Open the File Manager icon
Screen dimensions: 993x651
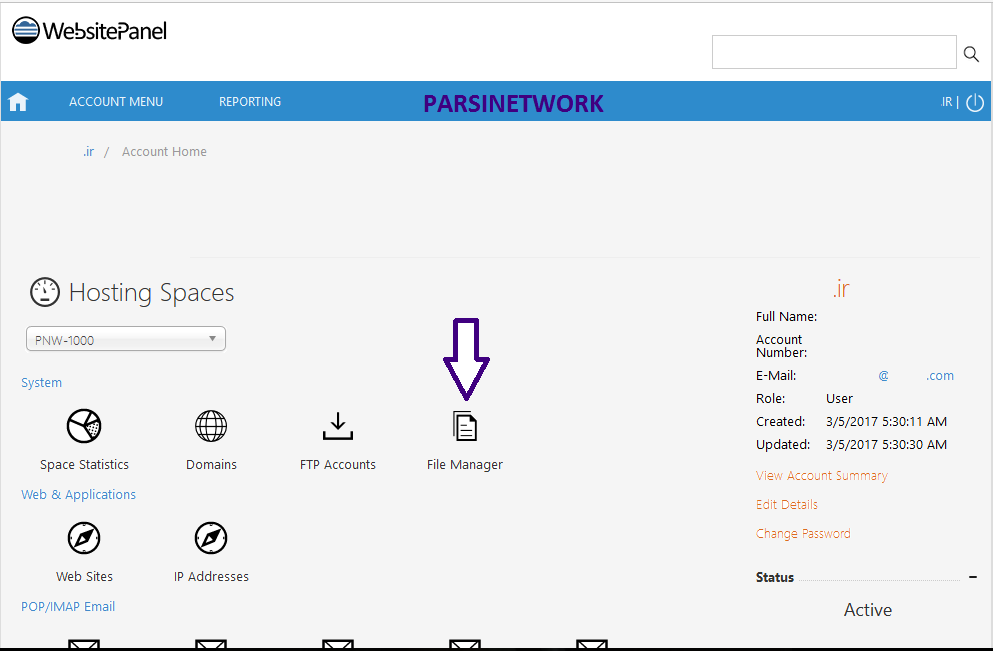pos(465,427)
